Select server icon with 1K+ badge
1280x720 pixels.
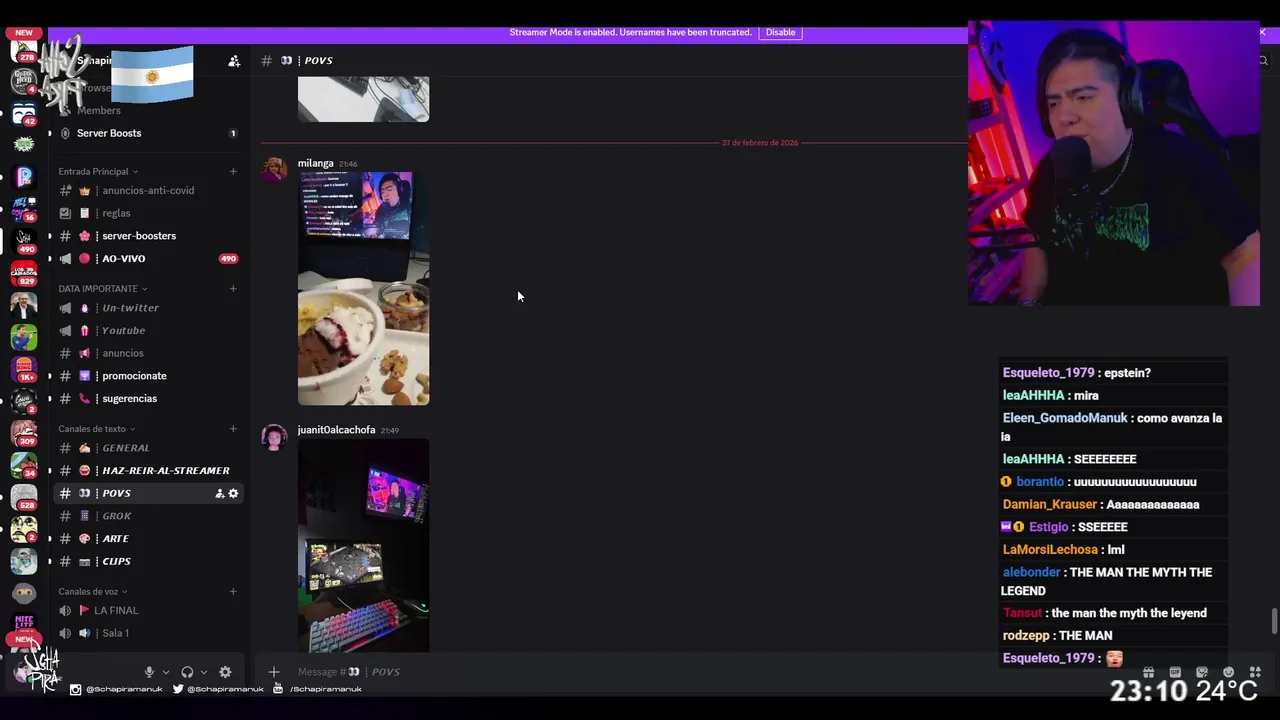tap(24, 368)
